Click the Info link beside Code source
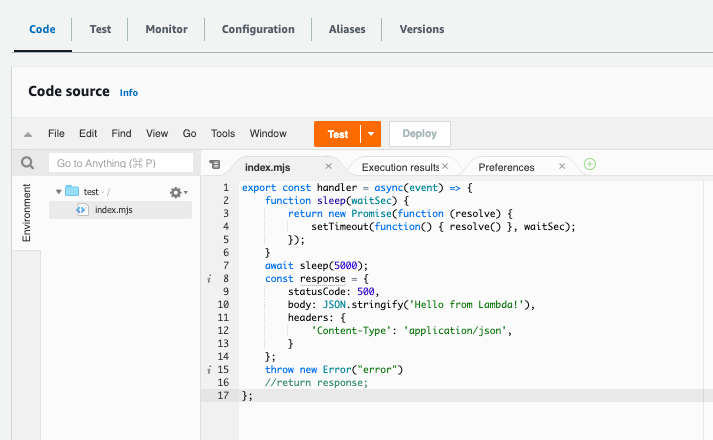Viewport: 713px width, 440px height. tap(129, 93)
